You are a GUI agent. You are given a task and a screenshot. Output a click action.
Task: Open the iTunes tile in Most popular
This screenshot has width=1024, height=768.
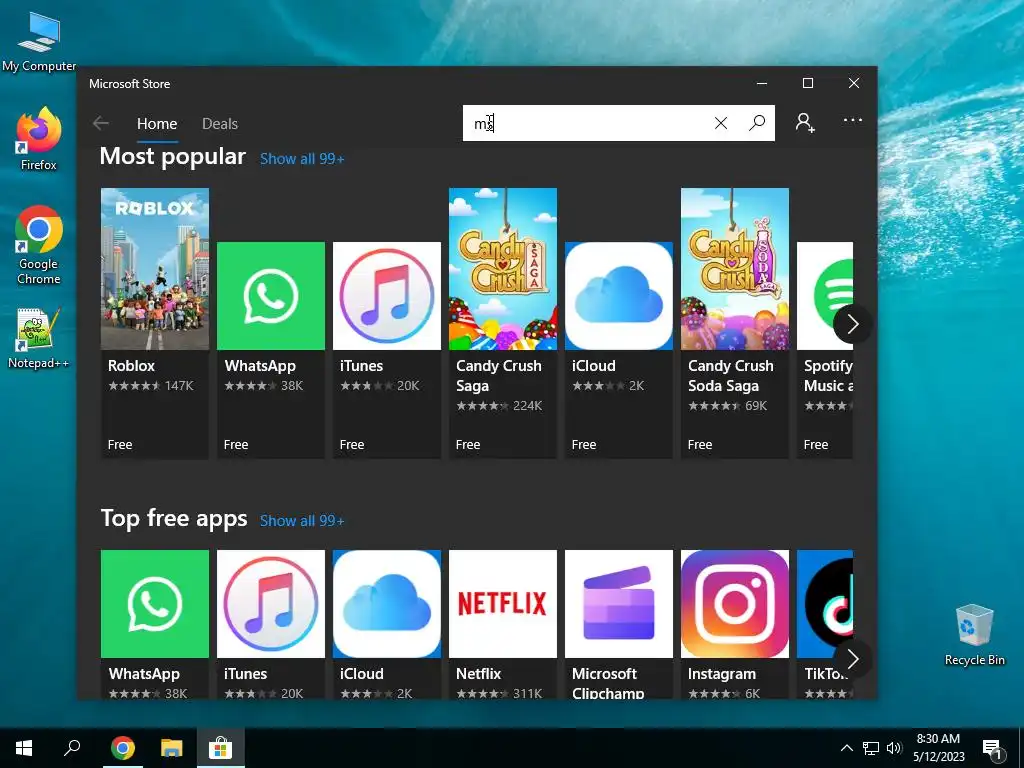coord(387,350)
